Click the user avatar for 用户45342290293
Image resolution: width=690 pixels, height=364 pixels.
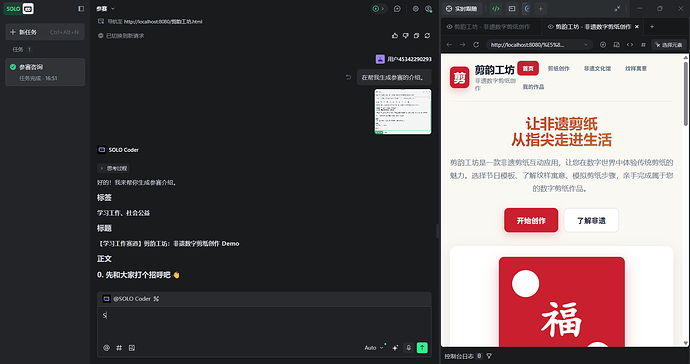(380, 59)
